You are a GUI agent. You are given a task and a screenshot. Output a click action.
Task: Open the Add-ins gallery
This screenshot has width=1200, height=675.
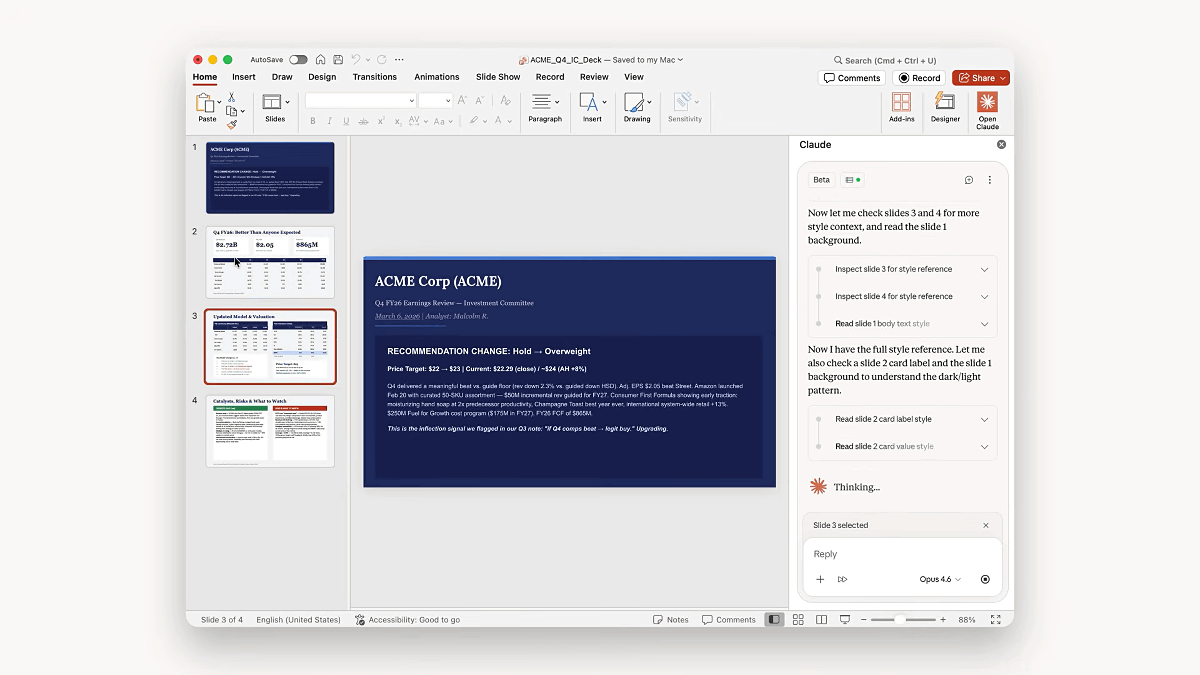pos(901,107)
